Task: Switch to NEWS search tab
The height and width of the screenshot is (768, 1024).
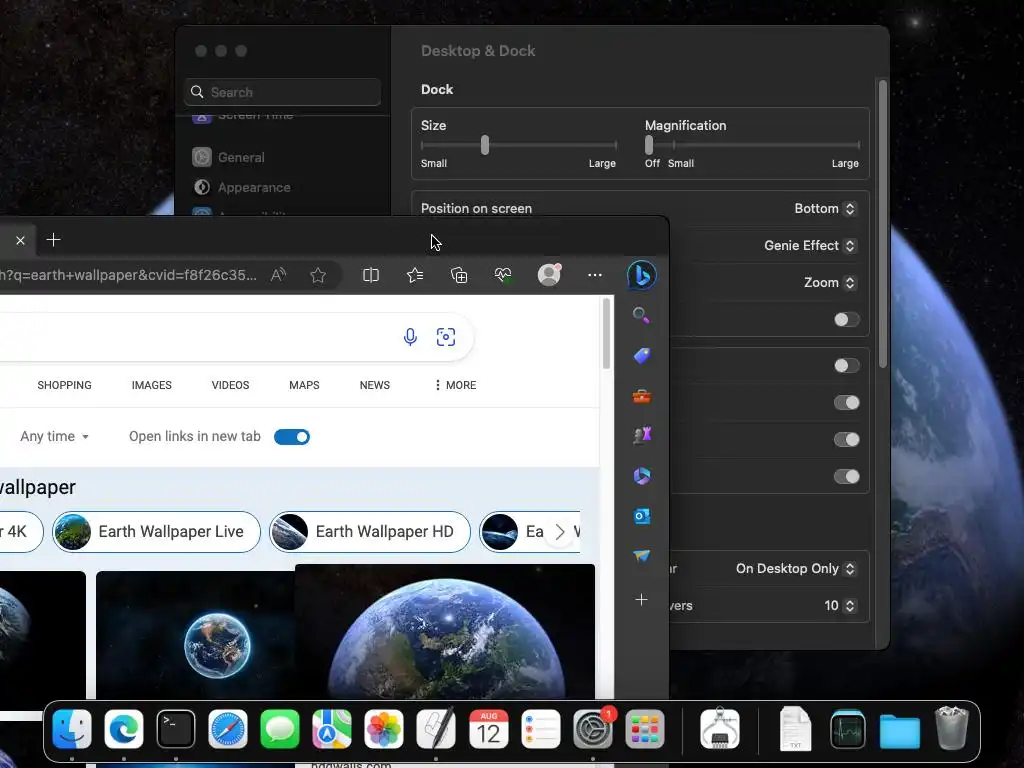Action: pyautogui.click(x=375, y=385)
